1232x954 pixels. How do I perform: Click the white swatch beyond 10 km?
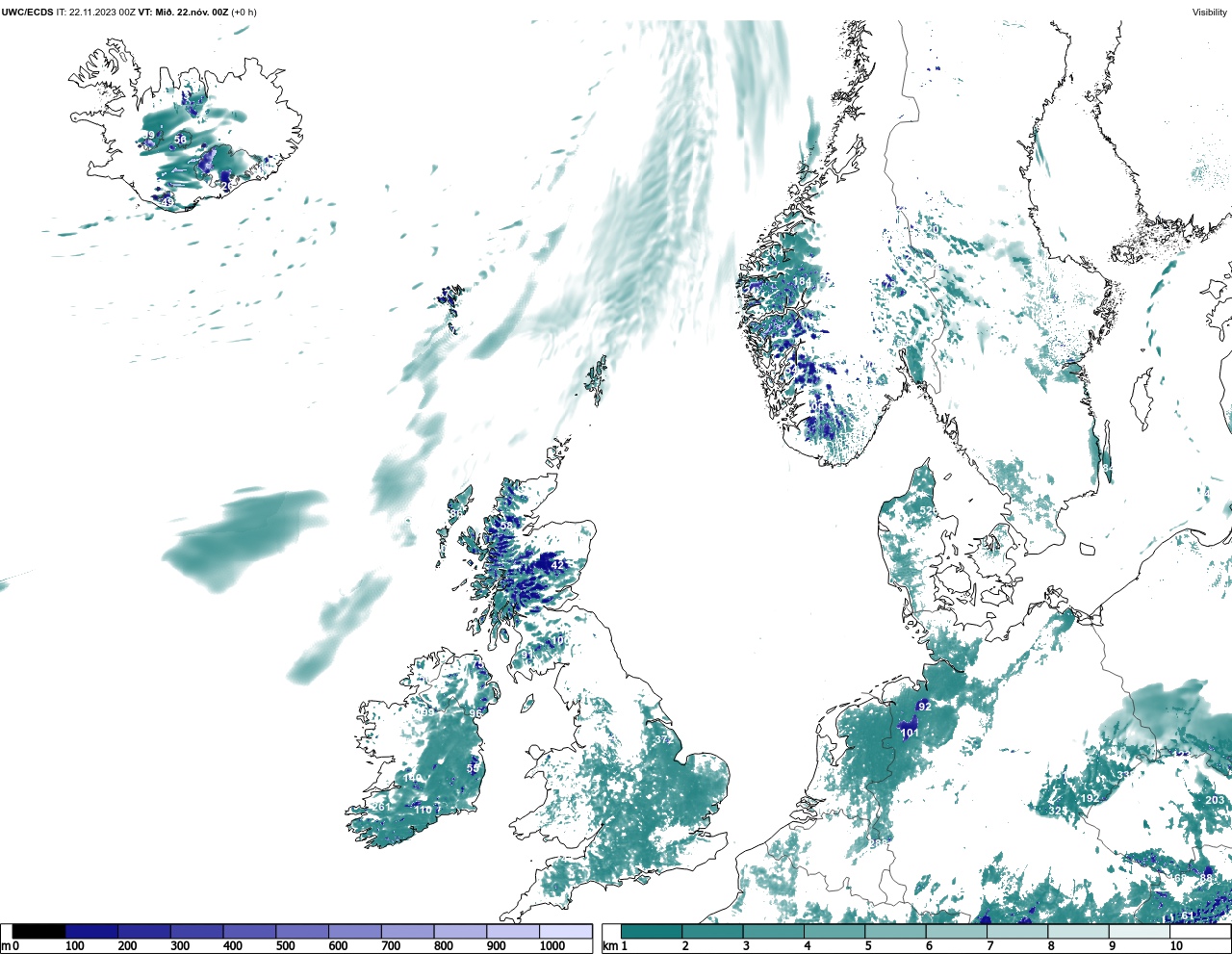pyautogui.click(x=1199, y=931)
